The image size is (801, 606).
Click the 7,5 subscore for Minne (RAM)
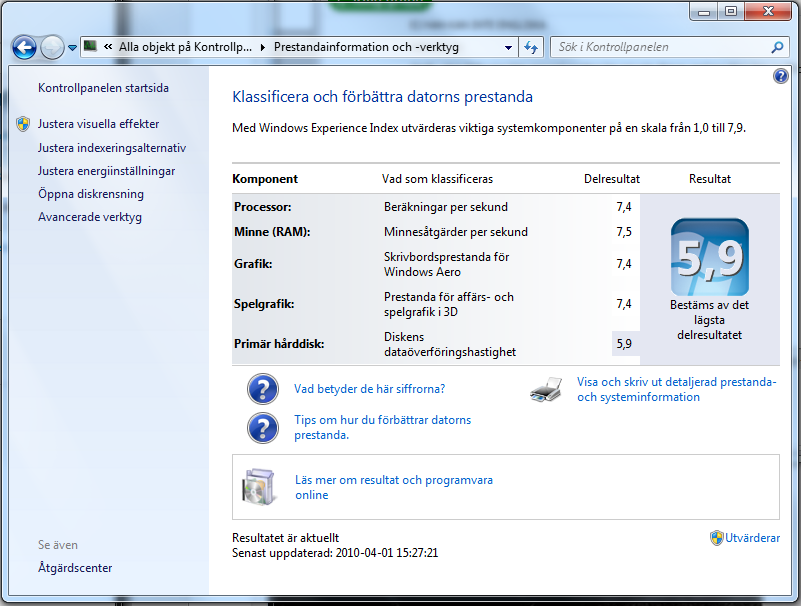pos(624,232)
